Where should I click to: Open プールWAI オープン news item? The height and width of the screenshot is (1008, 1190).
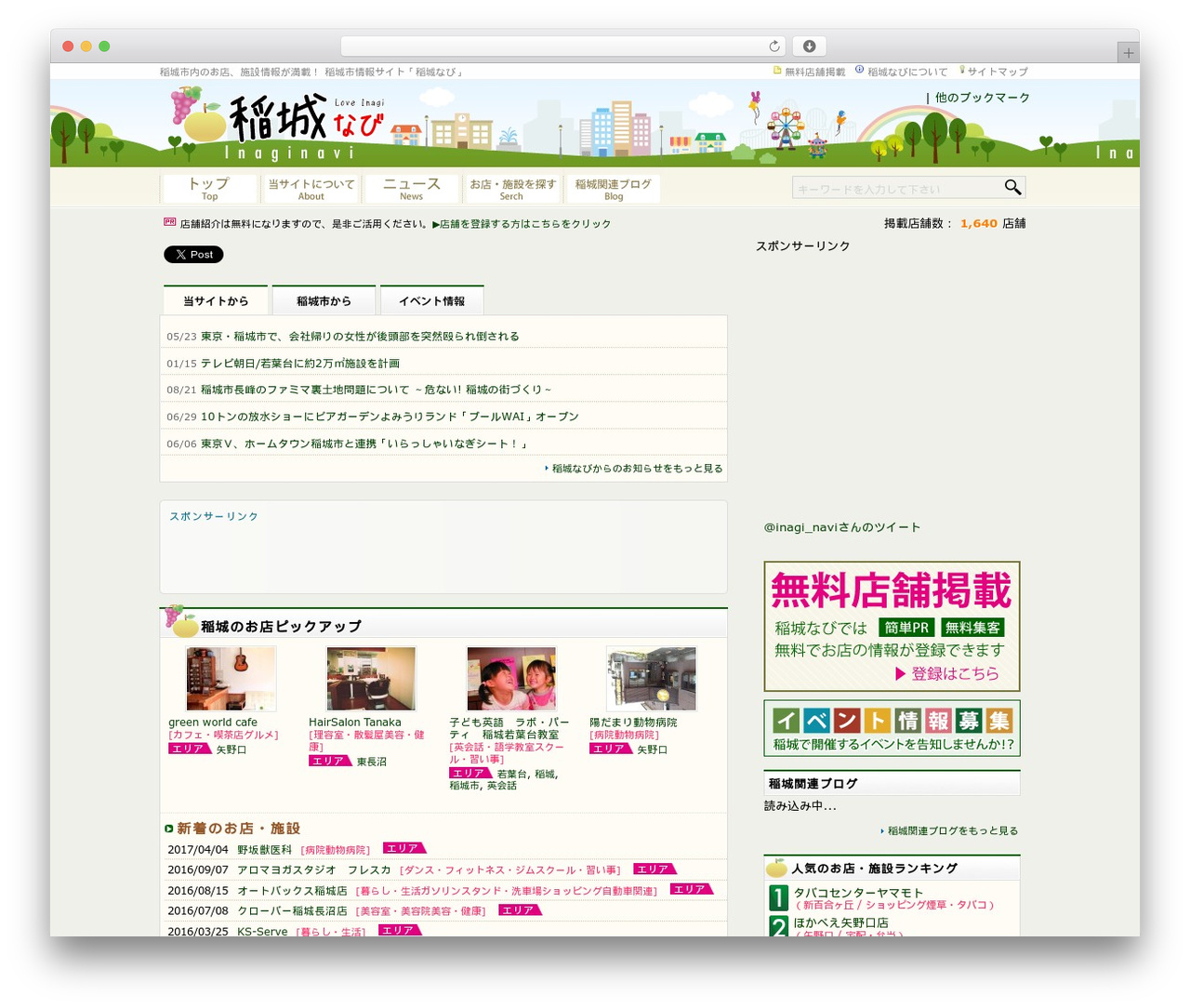[390, 417]
